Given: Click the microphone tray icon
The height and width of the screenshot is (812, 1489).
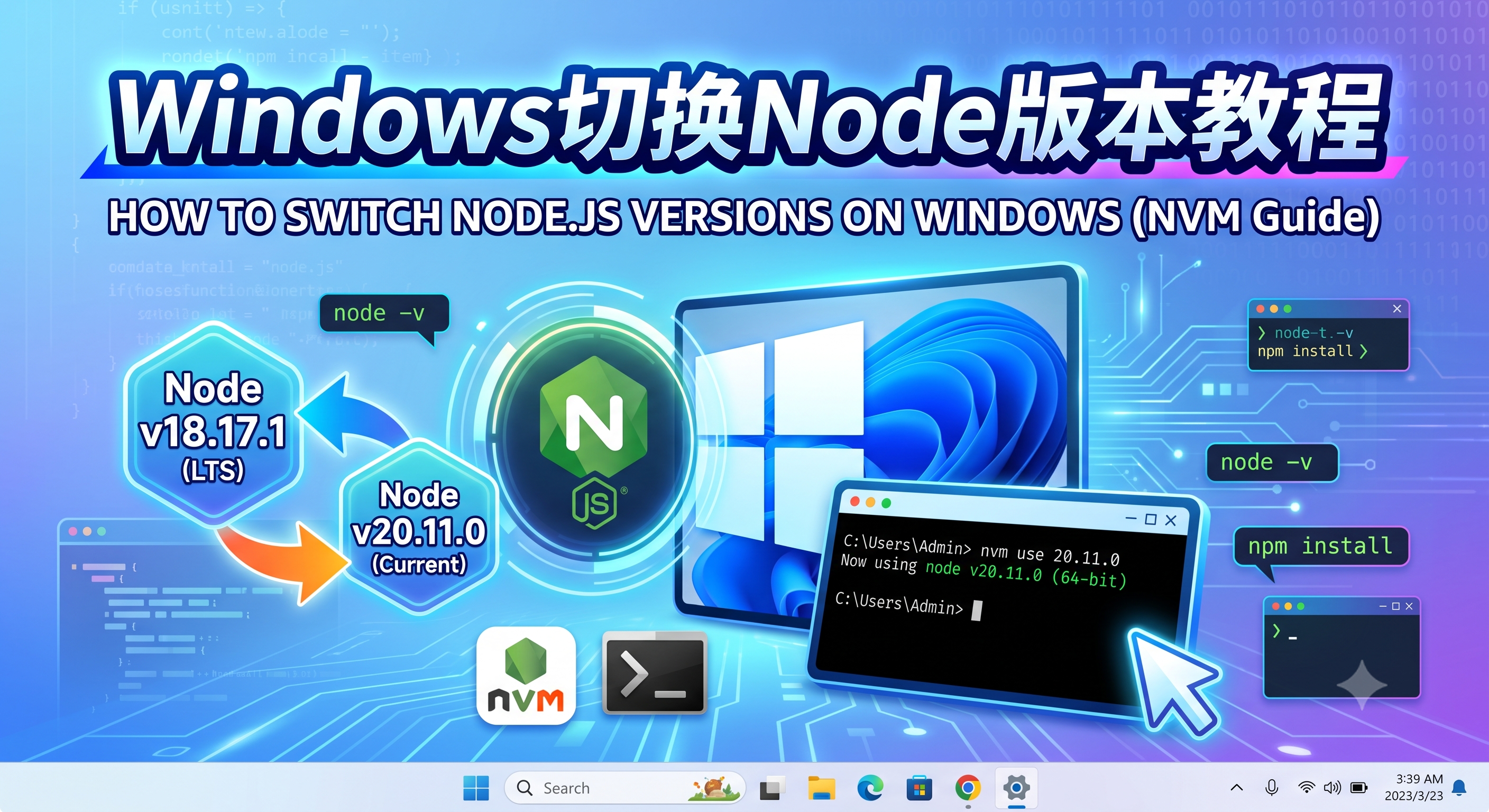Looking at the screenshot, I should pyautogui.click(x=1272, y=787).
